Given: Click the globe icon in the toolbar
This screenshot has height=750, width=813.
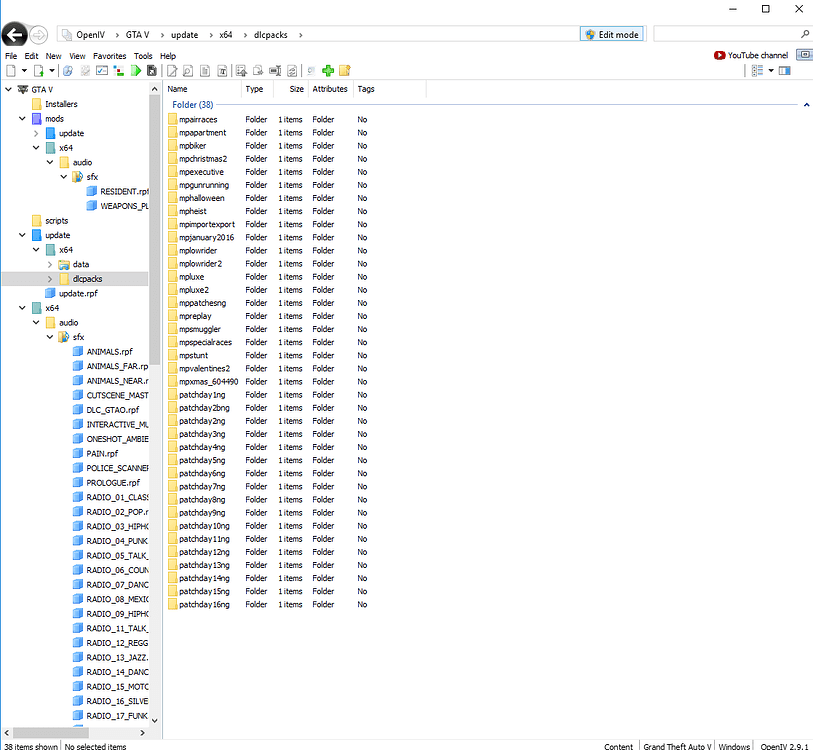Looking at the screenshot, I should pyautogui.click(x=67, y=71).
